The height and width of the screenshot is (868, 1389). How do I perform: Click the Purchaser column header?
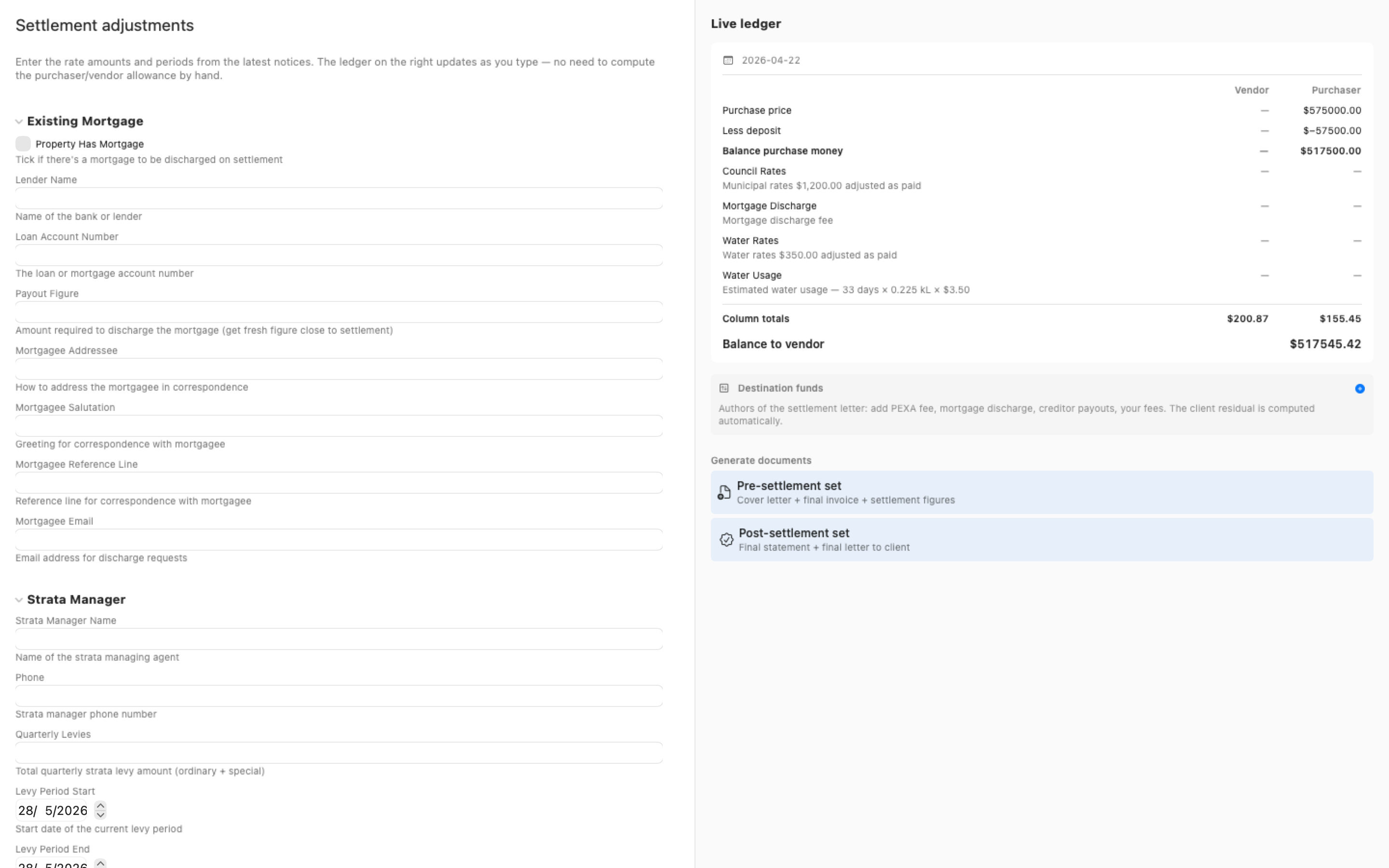point(1335,90)
